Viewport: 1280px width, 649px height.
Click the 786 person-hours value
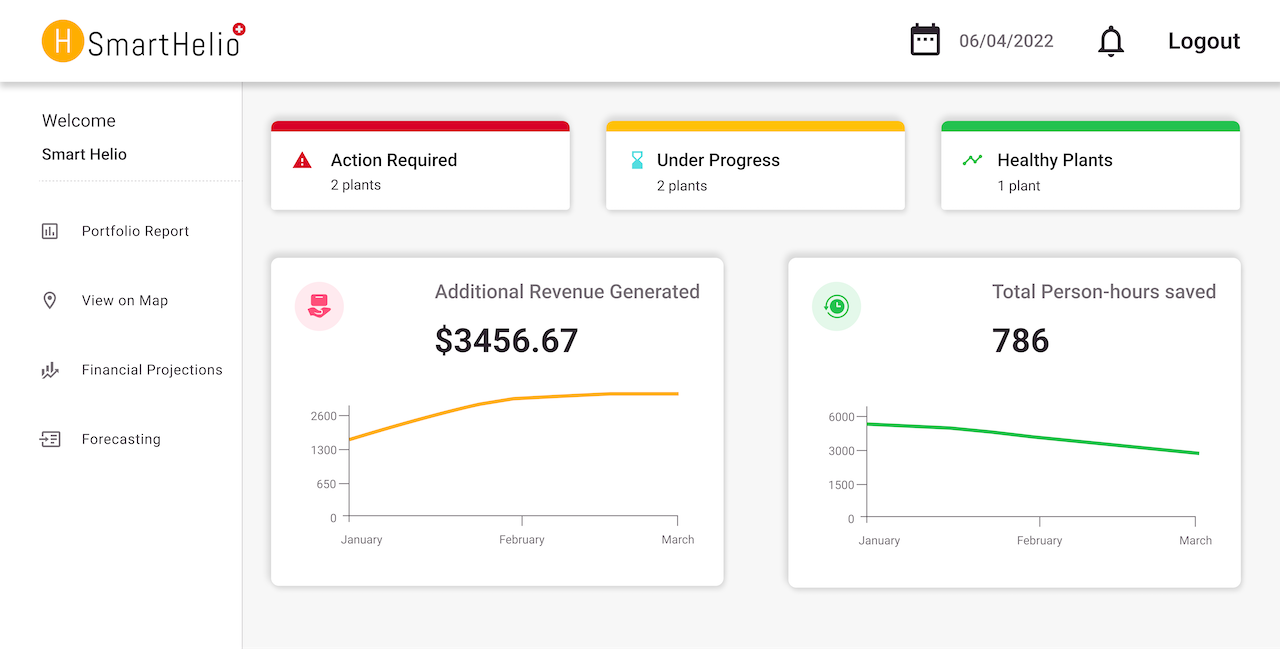[x=1021, y=341]
